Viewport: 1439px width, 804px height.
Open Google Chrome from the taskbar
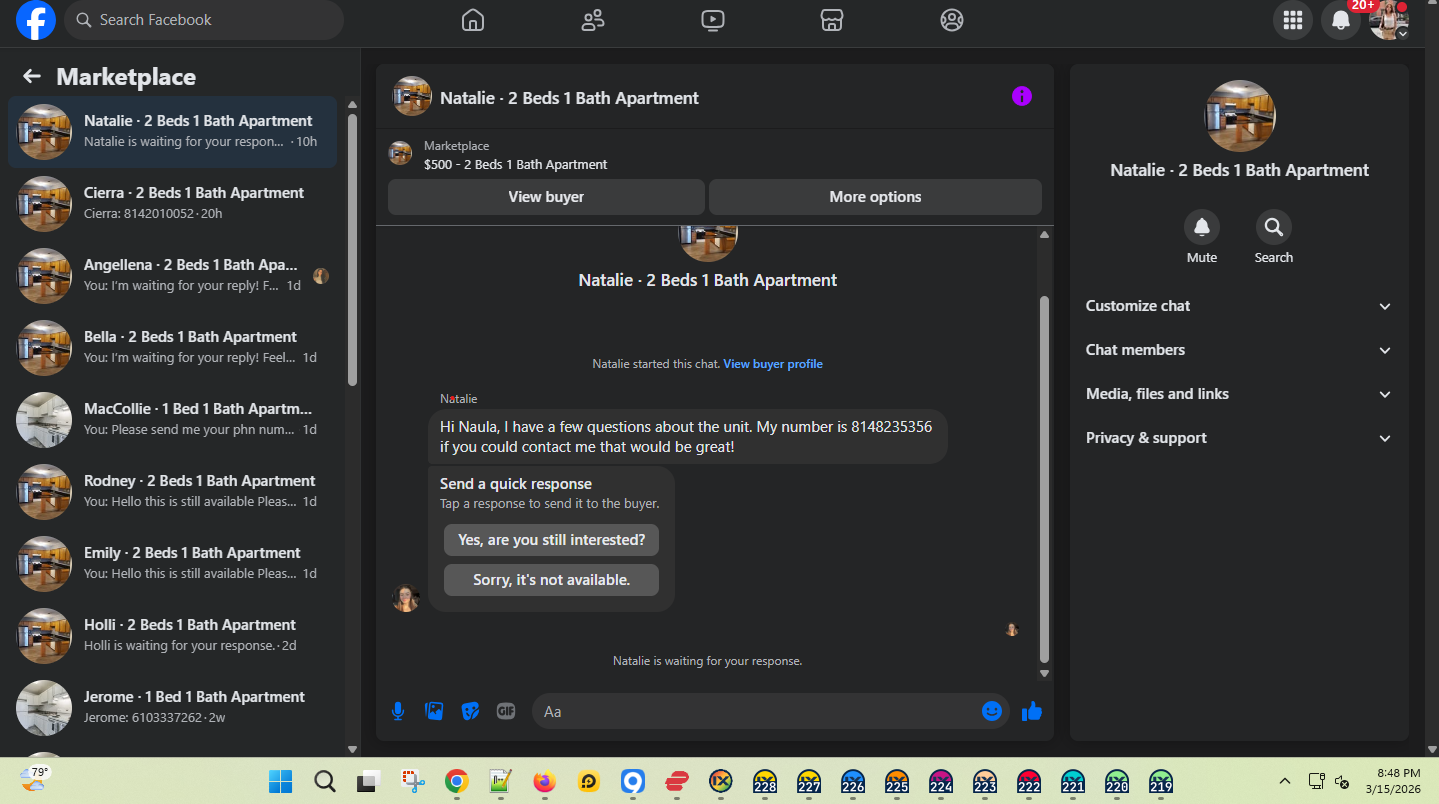click(x=457, y=781)
